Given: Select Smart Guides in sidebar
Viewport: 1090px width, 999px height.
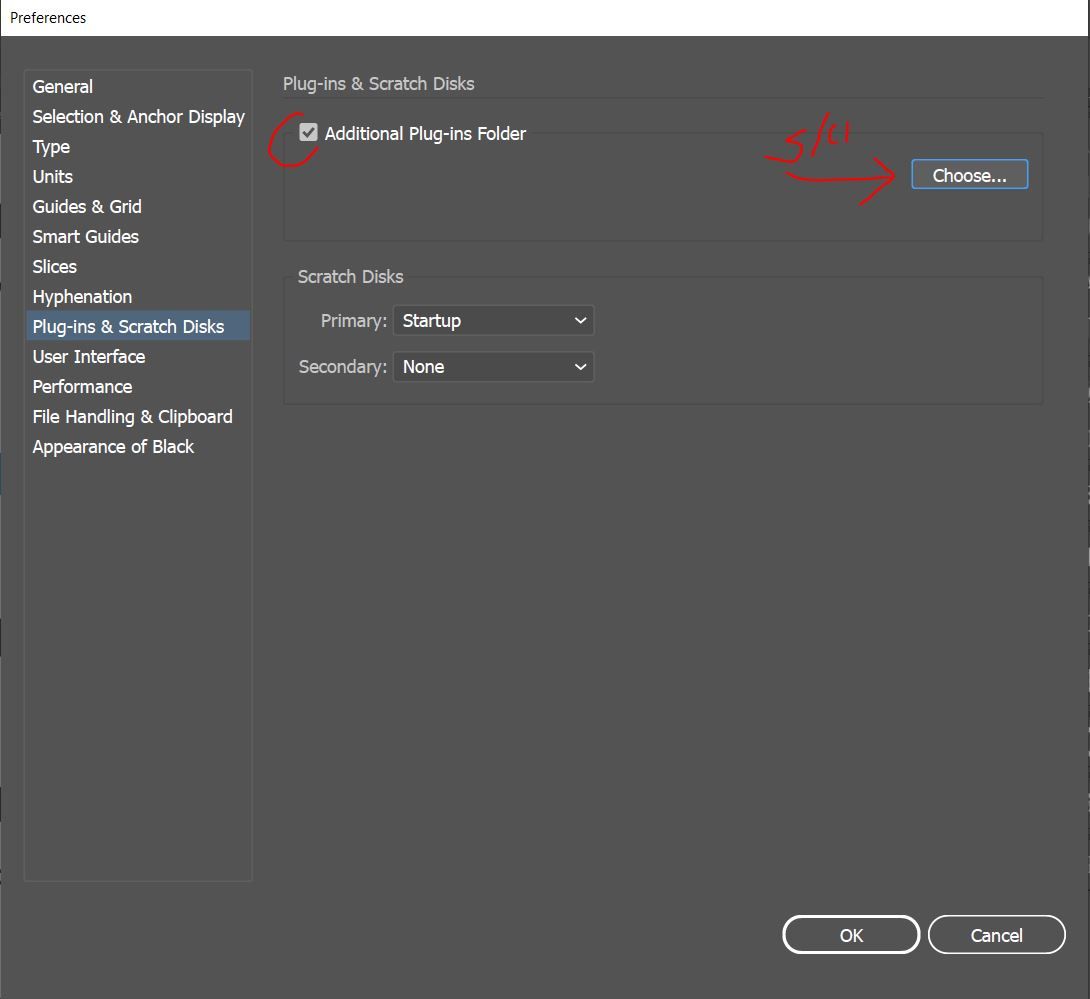Looking at the screenshot, I should [x=86, y=237].
